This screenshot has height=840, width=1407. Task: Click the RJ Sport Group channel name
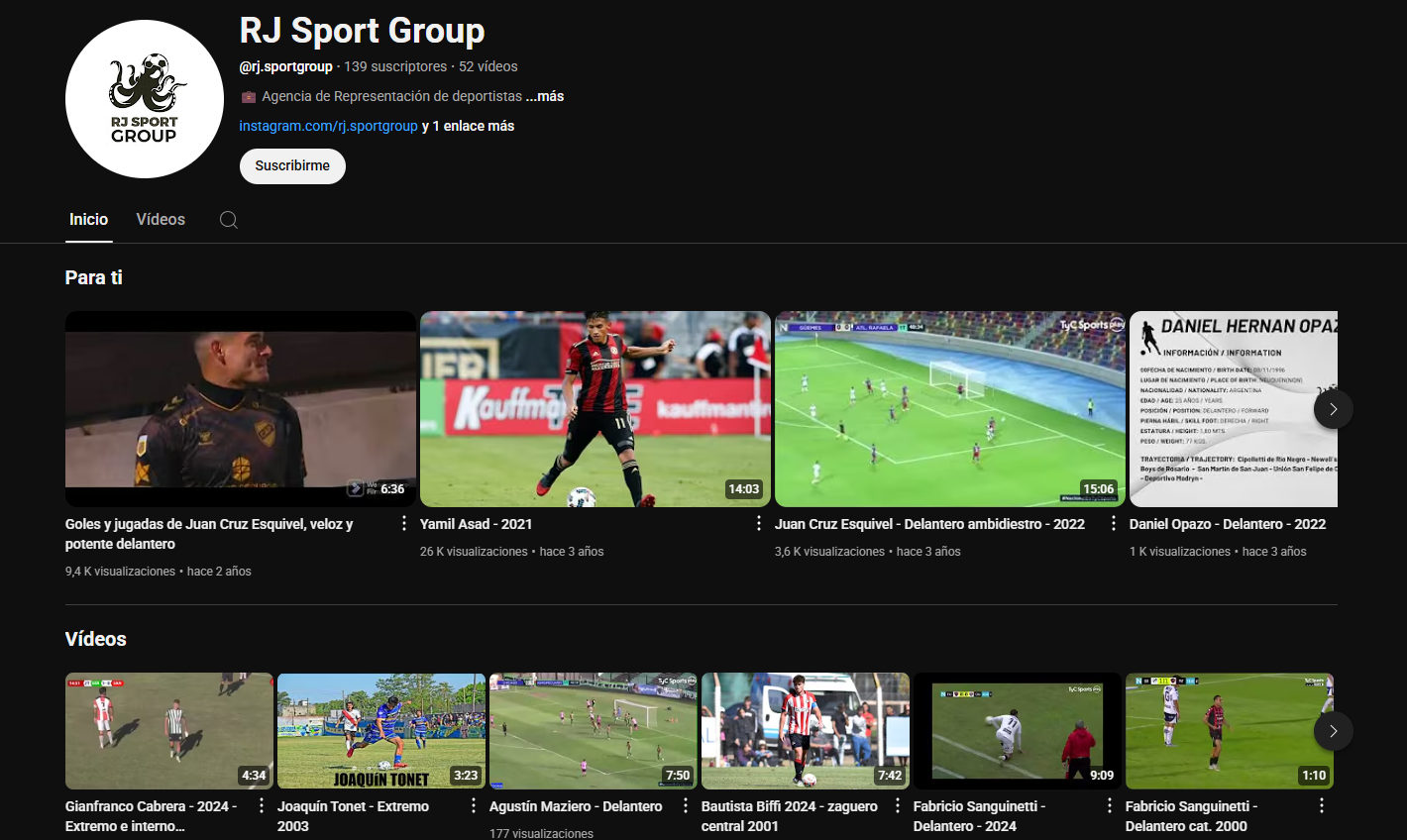(x=363, y=31)
